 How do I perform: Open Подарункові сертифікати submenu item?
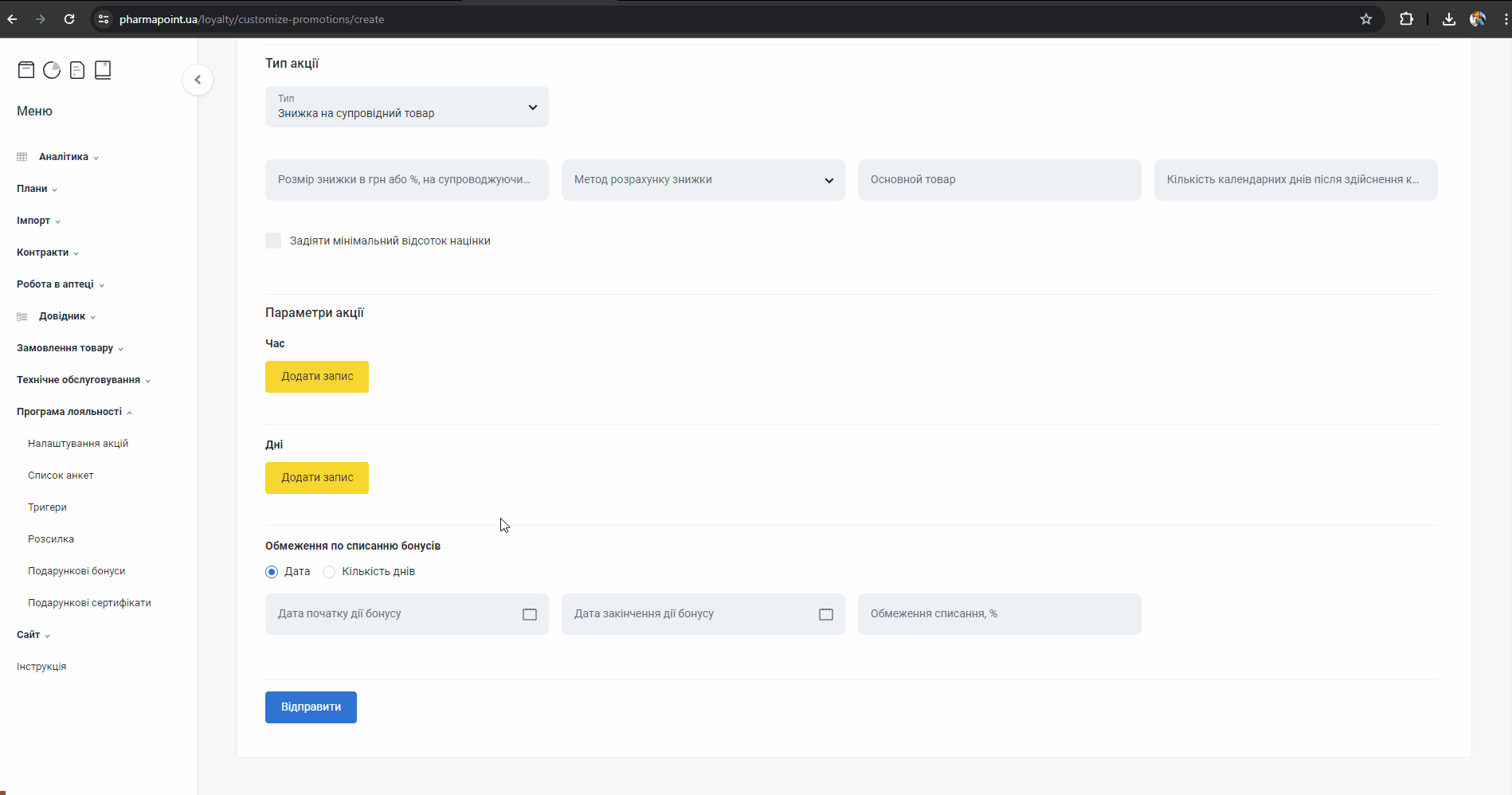[89, 603]
